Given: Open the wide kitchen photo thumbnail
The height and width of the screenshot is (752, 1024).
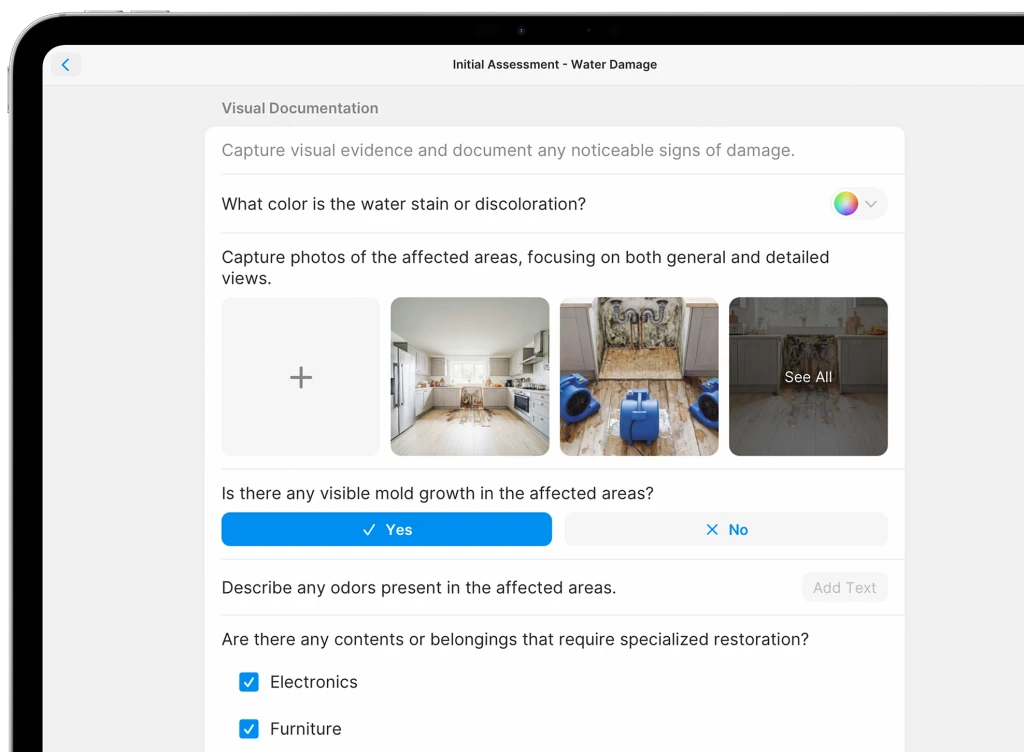Looking at the screenshot, I should [470, 377].
